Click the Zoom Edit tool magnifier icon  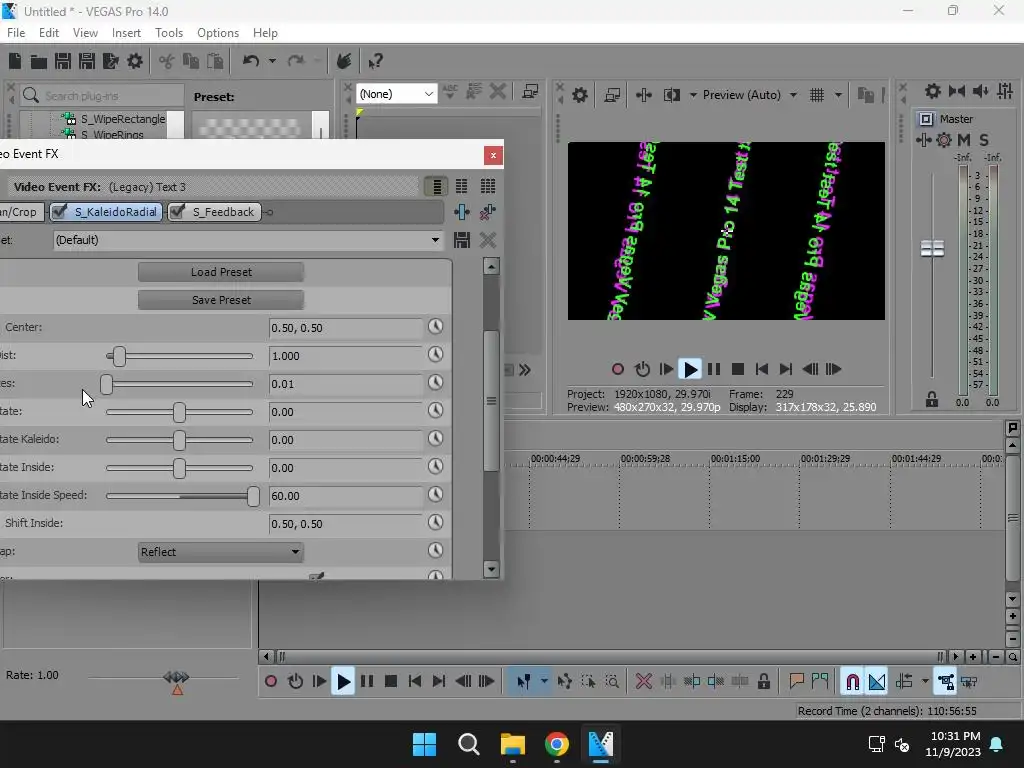click(x=612, y=682)
